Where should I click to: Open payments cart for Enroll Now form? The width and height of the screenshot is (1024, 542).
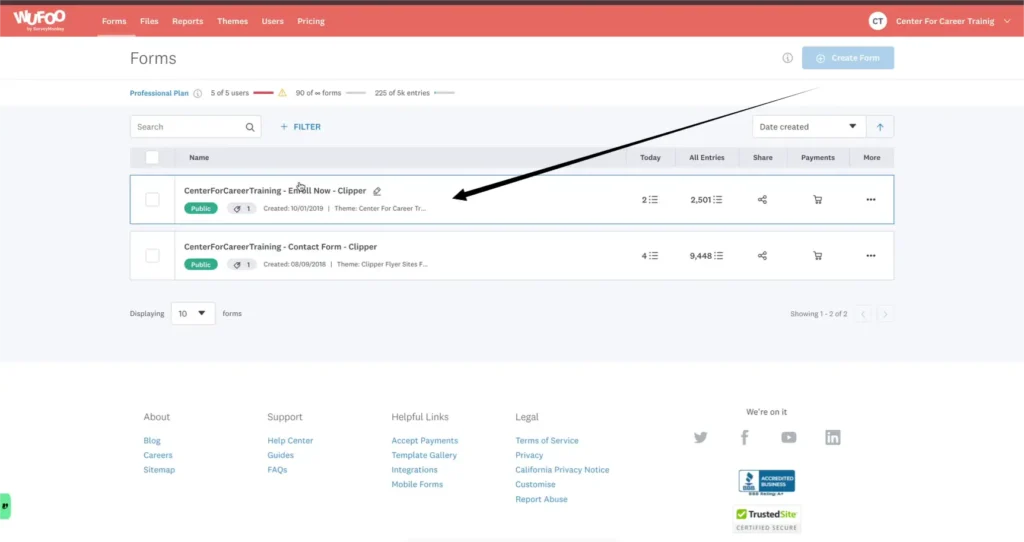coord(817,200)
